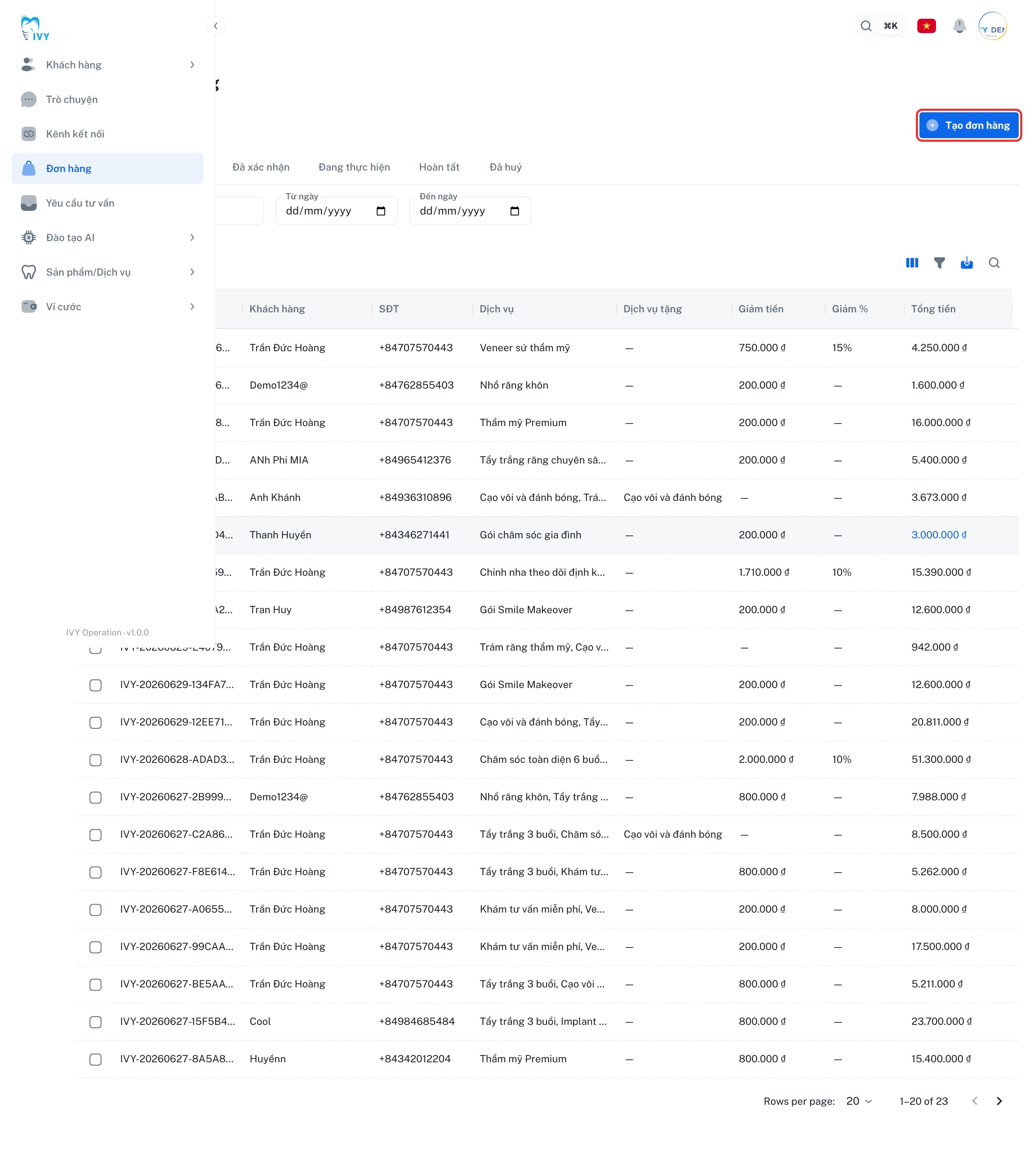
Task: Expand the Sản phẩm/Dịch vụ menu
Action: point(108,272)
